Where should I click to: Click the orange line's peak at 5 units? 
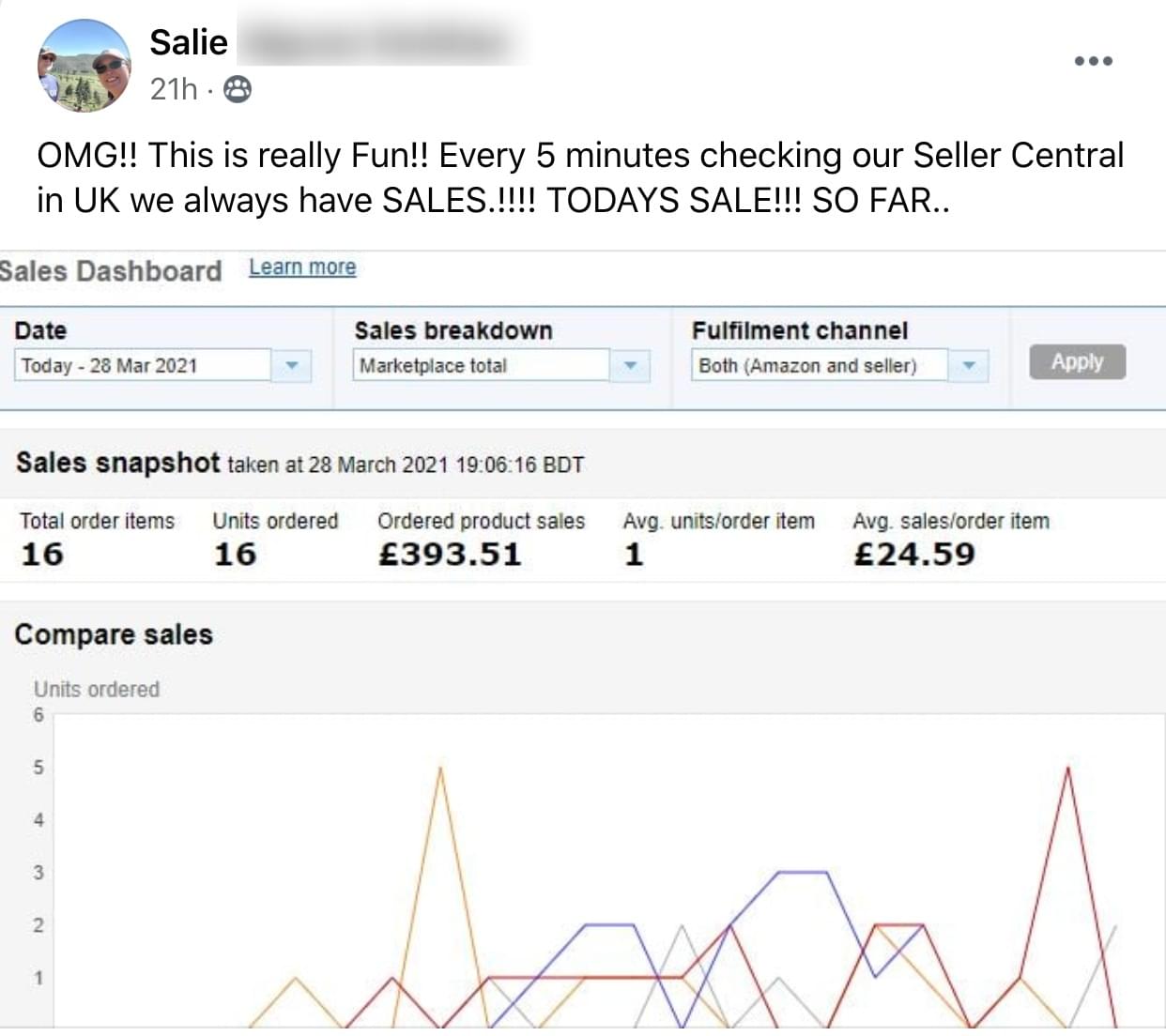tap(440, 769)
